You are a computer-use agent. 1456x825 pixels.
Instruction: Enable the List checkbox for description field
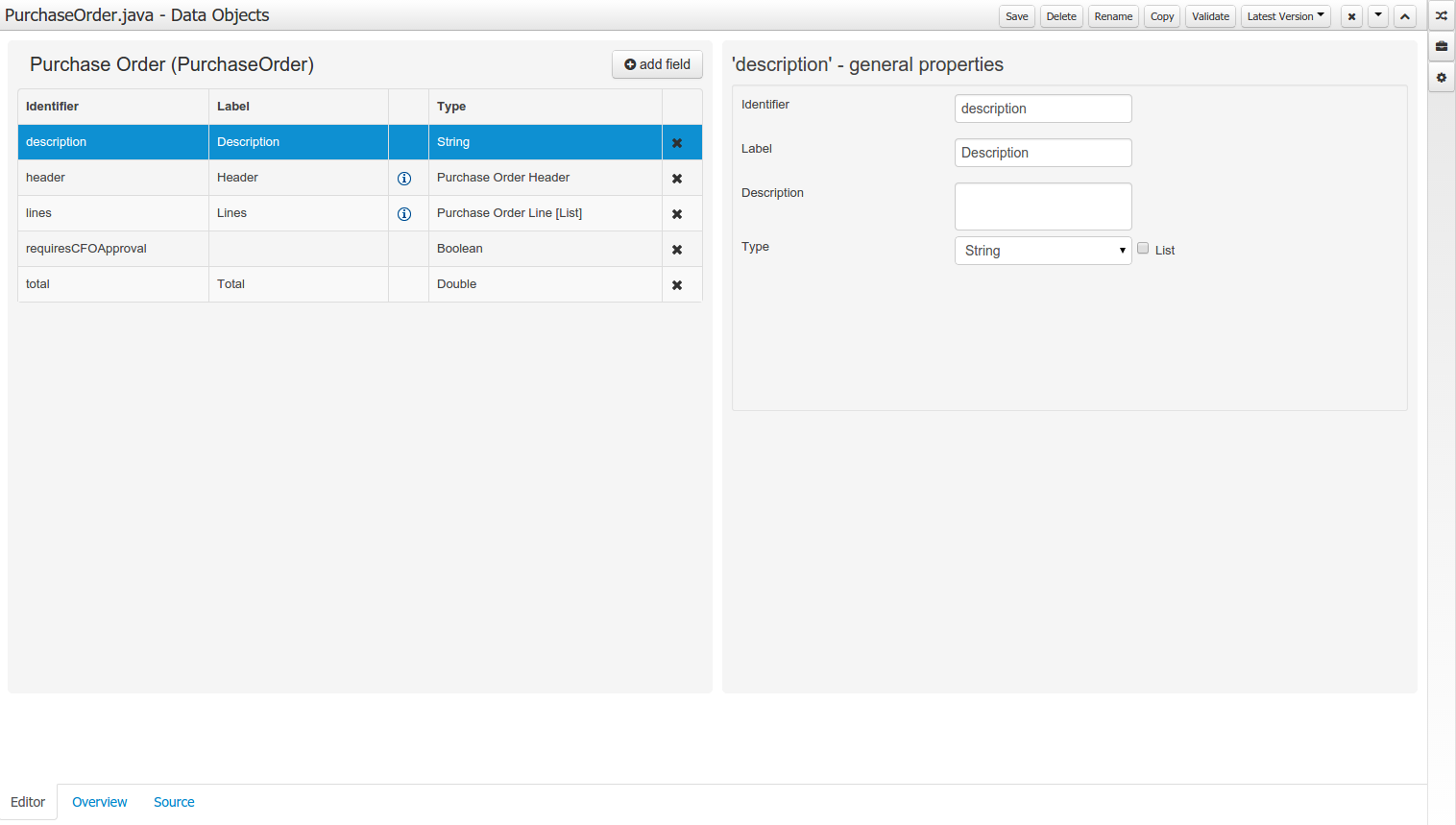pyautogui.click(x=1143, y=247)
